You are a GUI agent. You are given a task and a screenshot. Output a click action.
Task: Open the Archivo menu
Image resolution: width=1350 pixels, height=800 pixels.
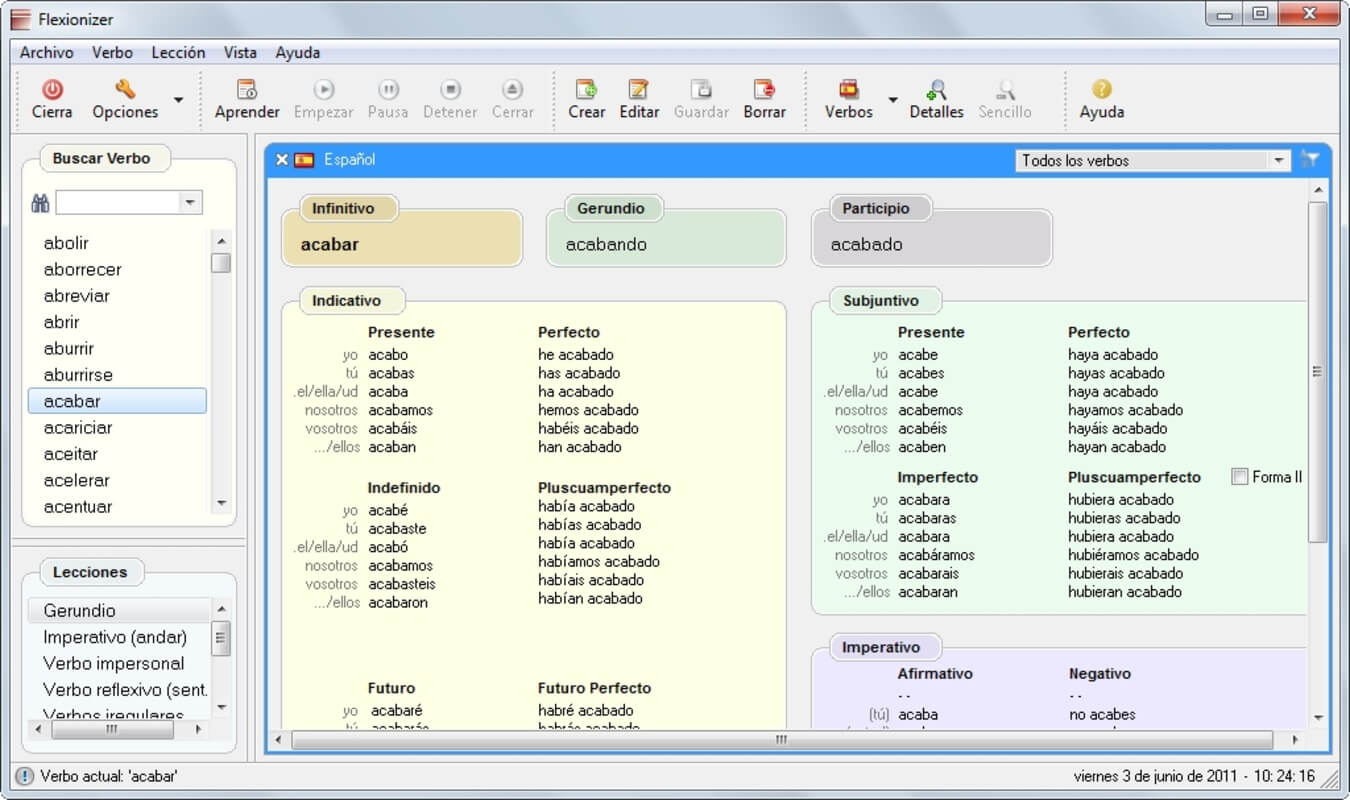pos(46,53)
